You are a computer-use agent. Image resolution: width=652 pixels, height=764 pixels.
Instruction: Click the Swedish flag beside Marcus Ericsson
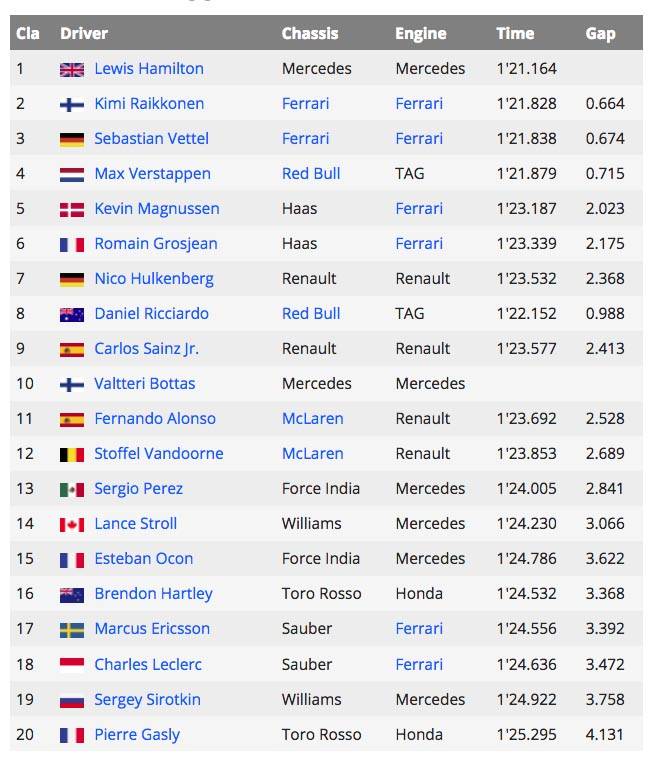(x=72, y=630)
